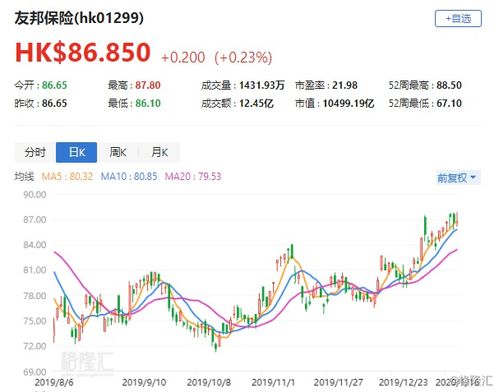Screen dimensions: 499x392
Task: Click the price change +0.200
Action: (183, 58)
